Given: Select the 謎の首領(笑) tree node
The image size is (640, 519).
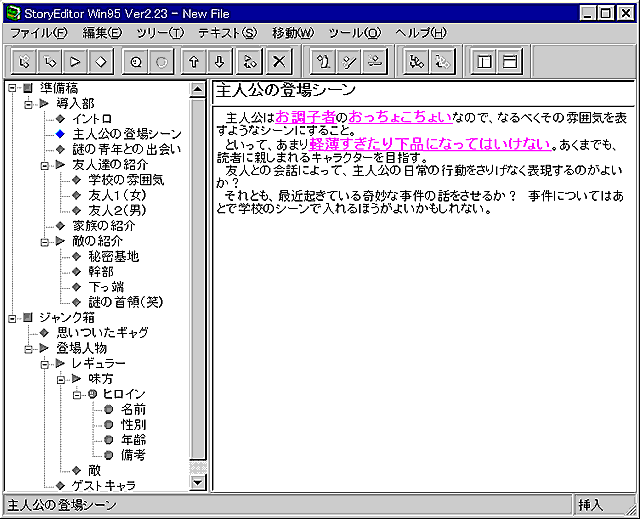Looking at the screenshot, I should click(126, 302).
